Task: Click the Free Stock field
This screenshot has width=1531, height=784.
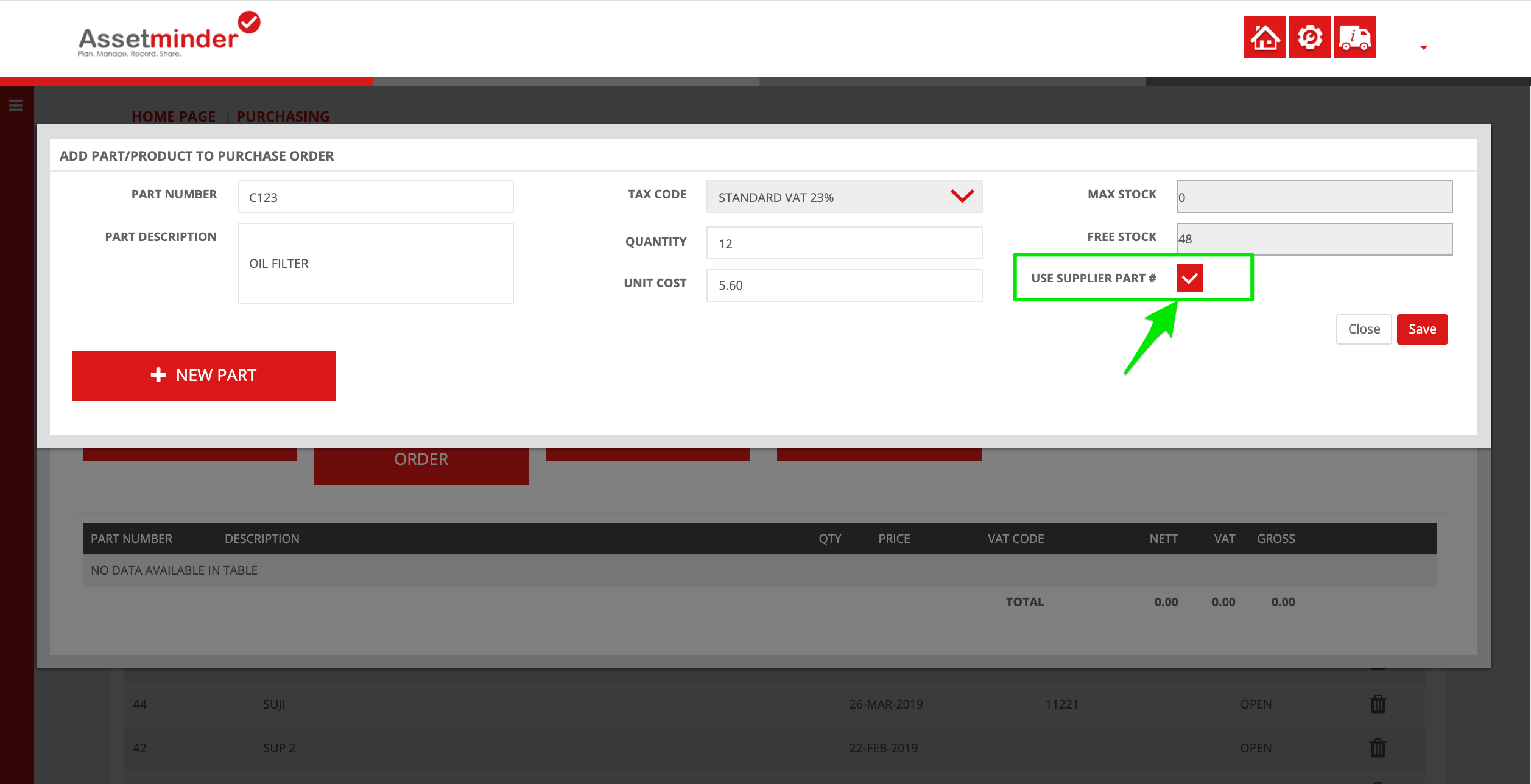Action: point(1314,239)
